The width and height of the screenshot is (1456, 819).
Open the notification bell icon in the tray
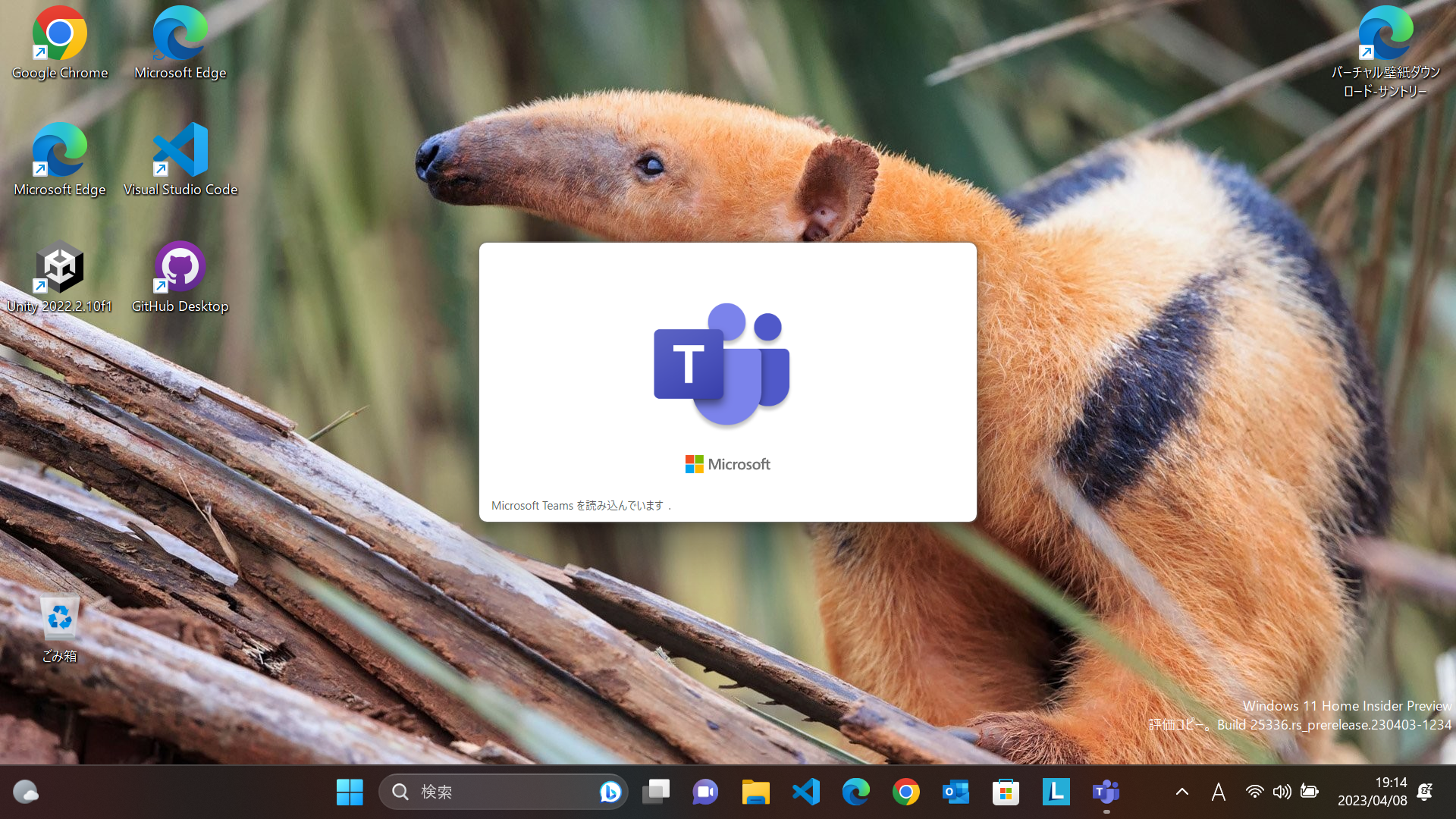click(1425, 792)
